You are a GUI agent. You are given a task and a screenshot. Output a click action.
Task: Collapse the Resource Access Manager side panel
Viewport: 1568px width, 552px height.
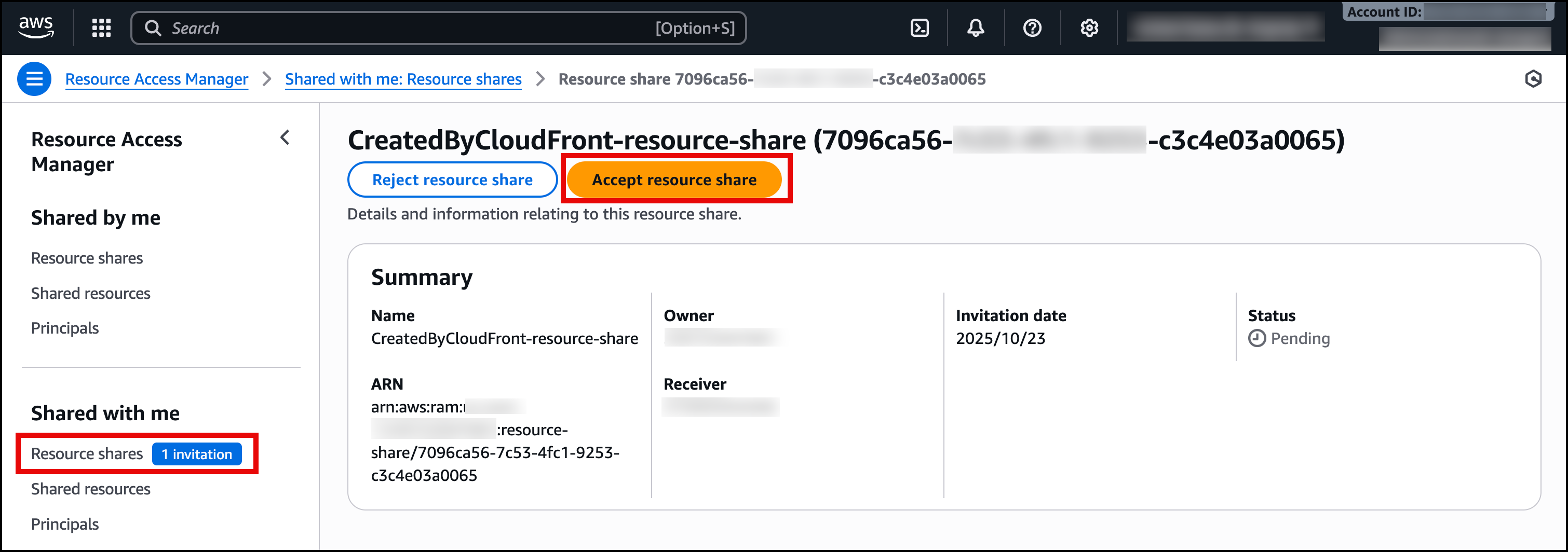284,138
